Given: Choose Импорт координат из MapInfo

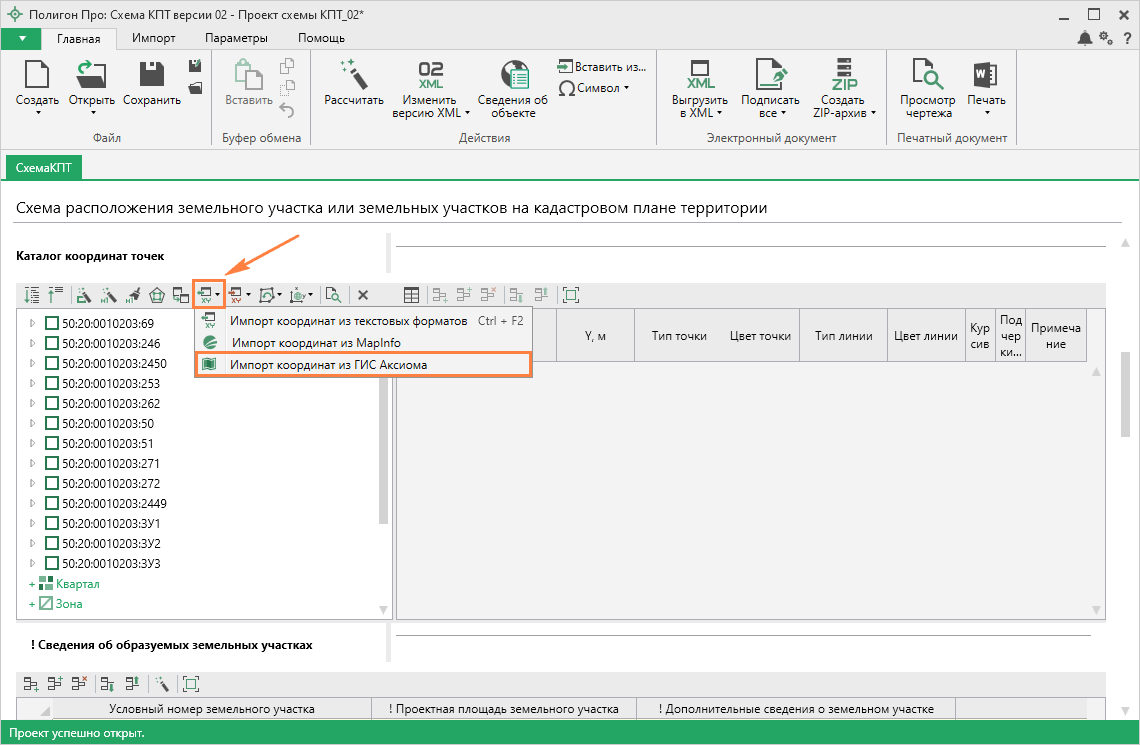Looking at the screenshot, I should point(315,343).
